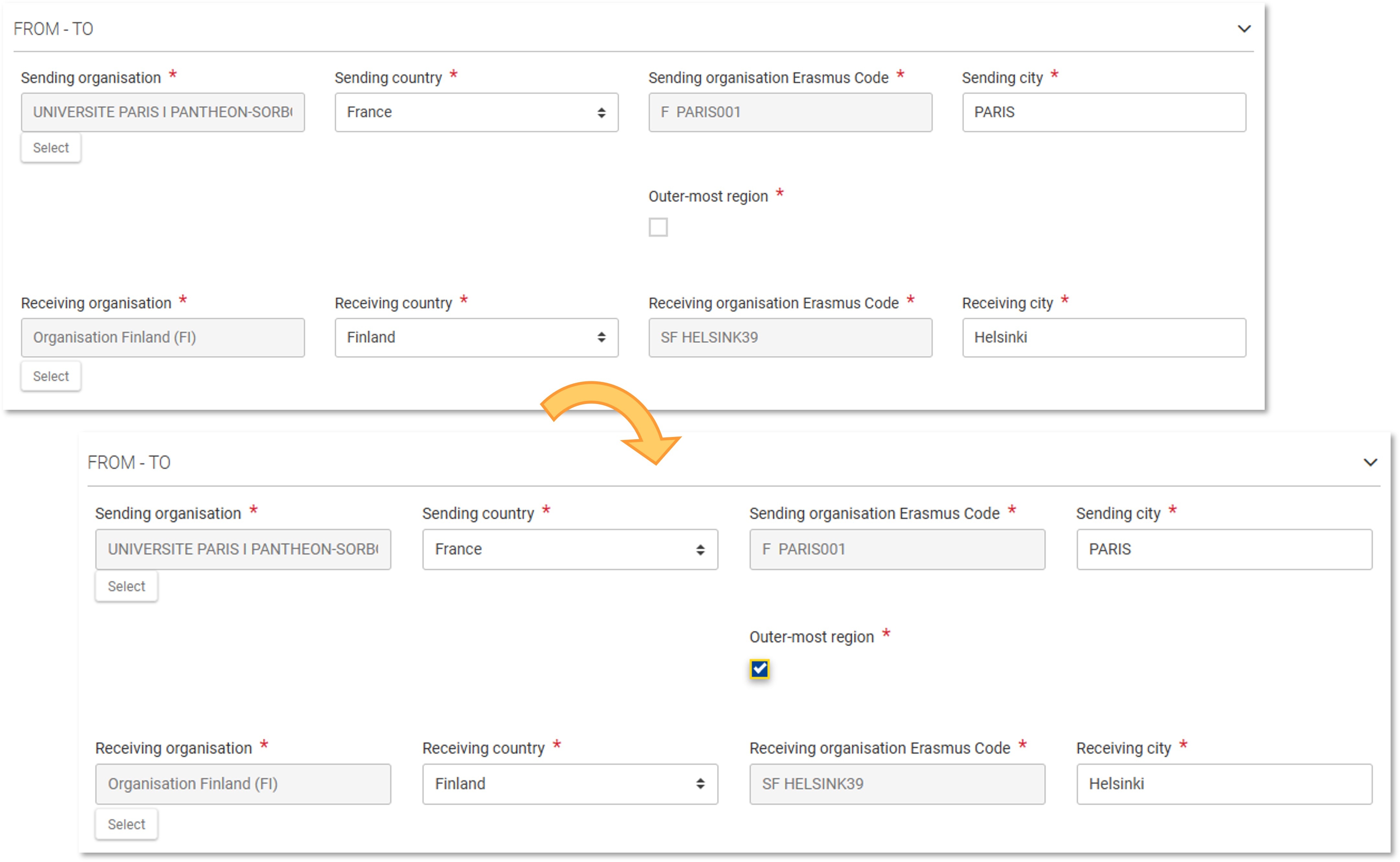This screenshot has width=1400, height=862.
Task: Click Sending city field PARIS in lower panel
Action: point(1225,550)
